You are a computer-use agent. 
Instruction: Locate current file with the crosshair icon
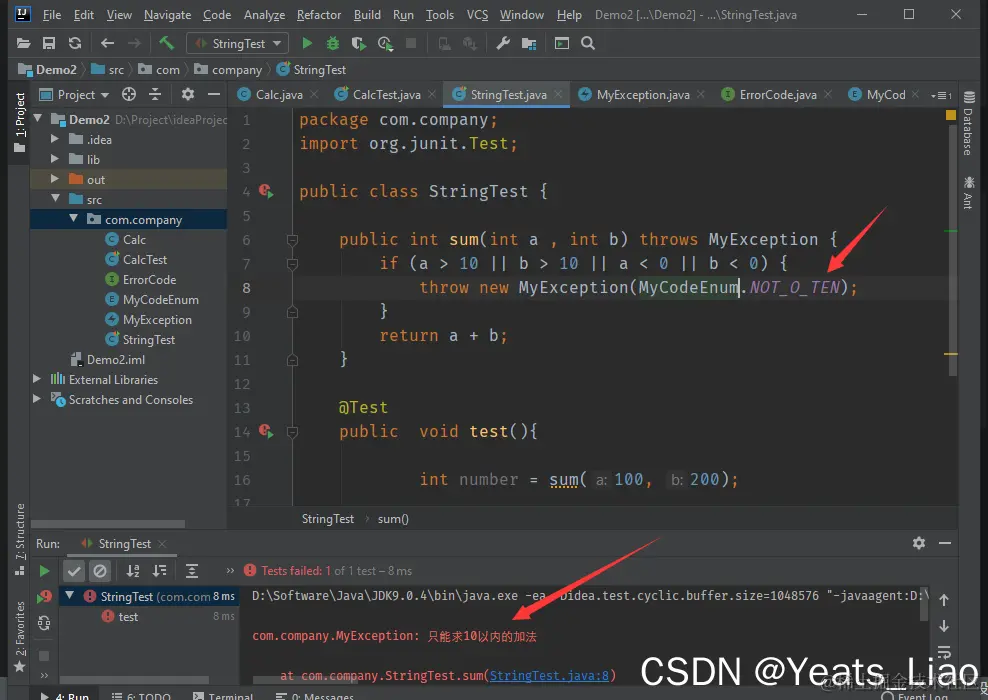coord(129,95)
